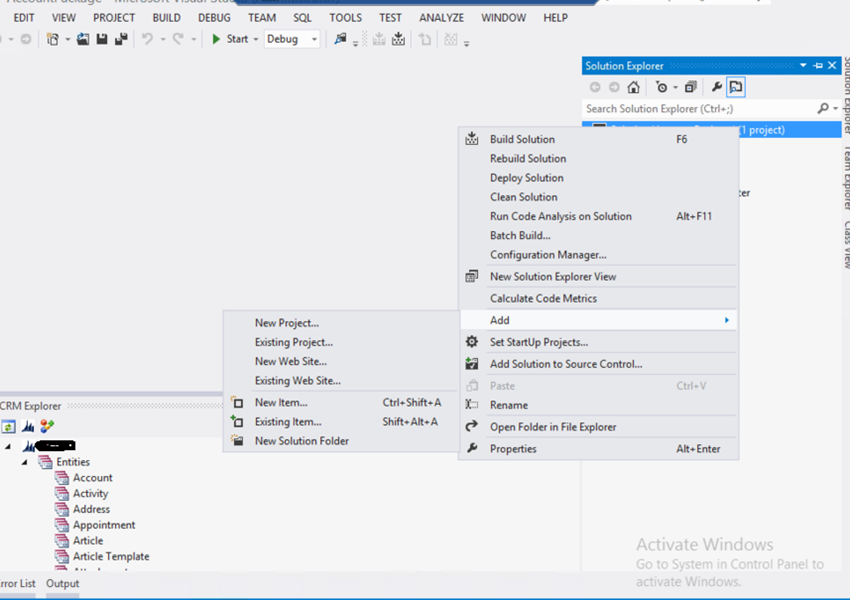Select Build Solution from context menu
The height and width of the screenshot is (600, 850).
[598, 139]
